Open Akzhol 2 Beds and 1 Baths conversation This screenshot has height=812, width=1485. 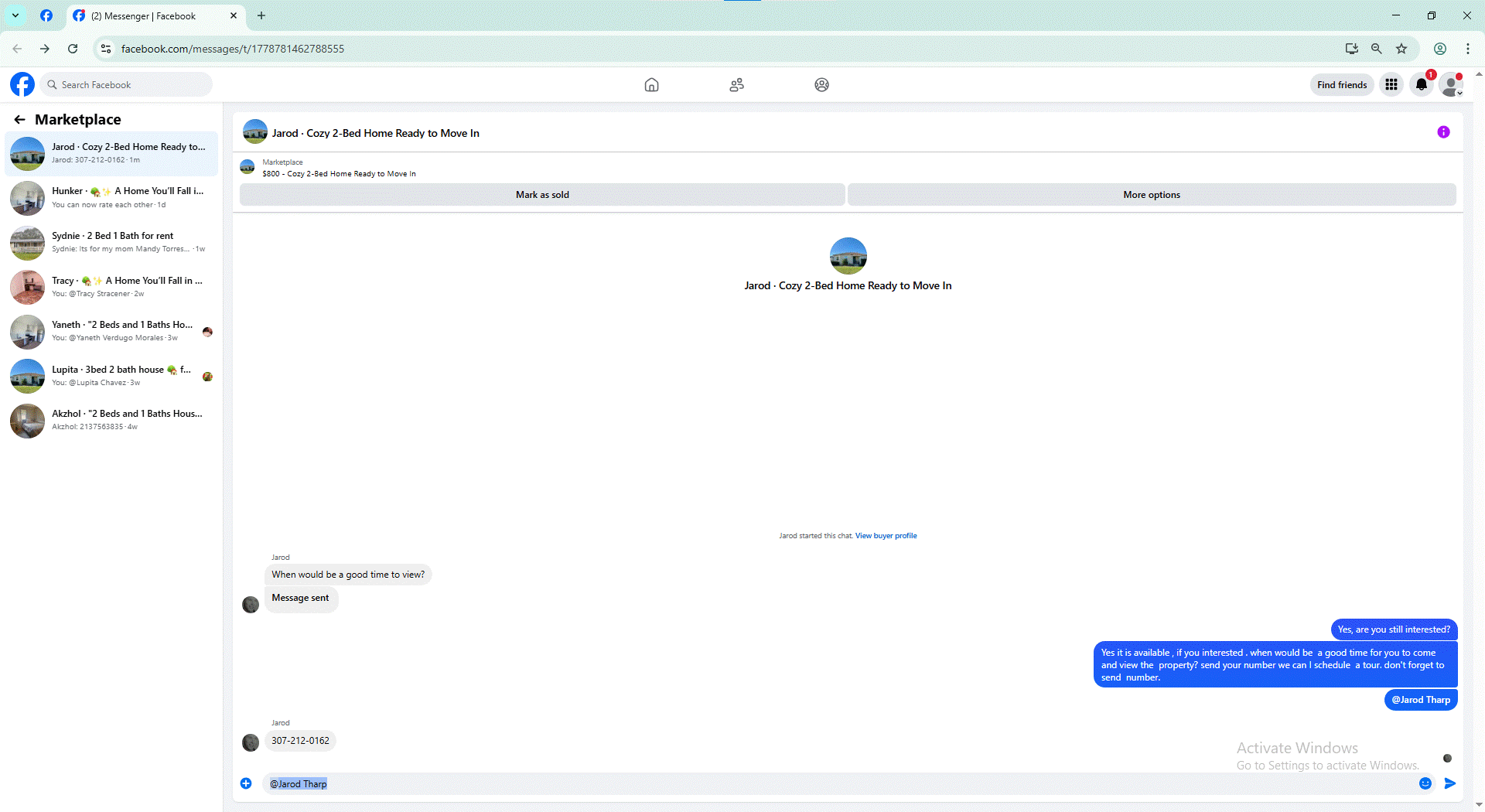111,420
